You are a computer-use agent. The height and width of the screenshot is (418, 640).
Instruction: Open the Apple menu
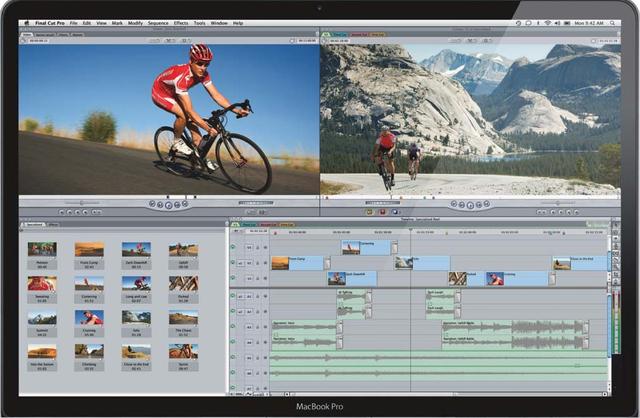point(25,22)
